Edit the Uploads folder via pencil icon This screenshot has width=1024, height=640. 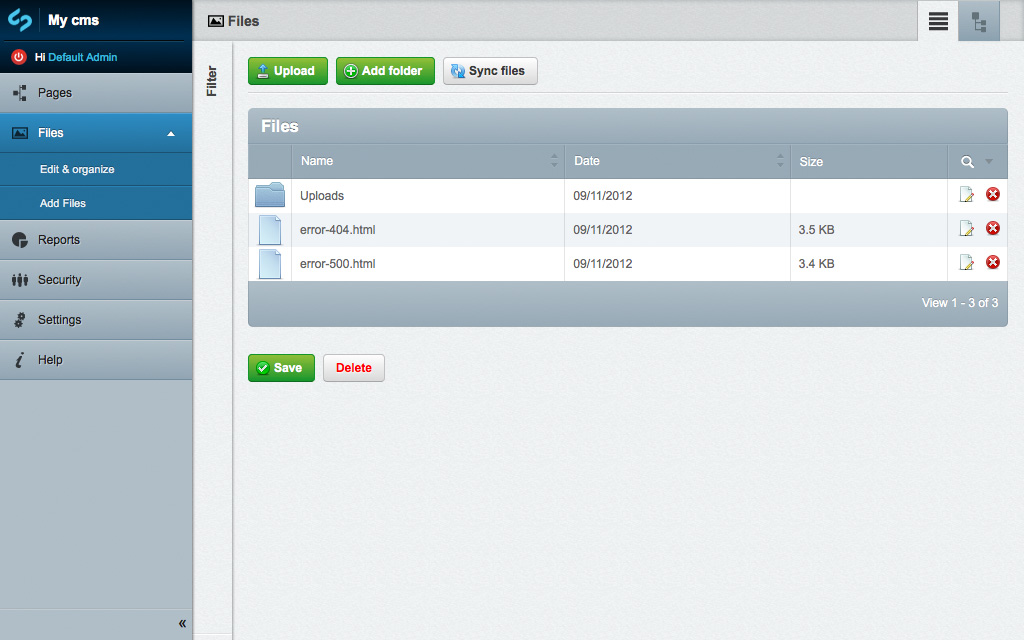tap(966, 195)
